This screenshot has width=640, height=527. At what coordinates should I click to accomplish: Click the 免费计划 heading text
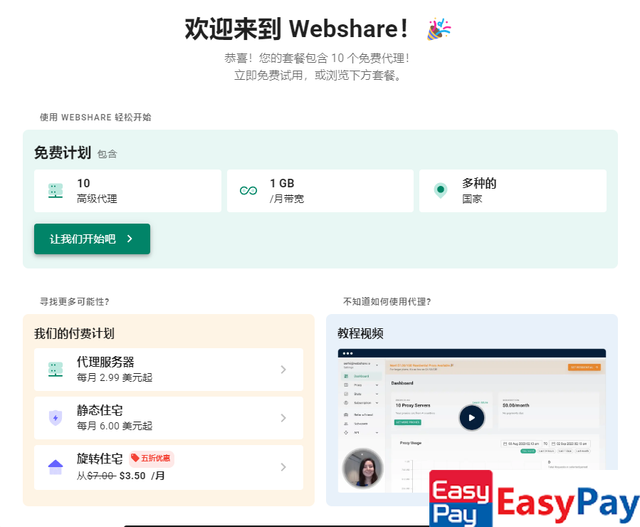pos(62,153)
